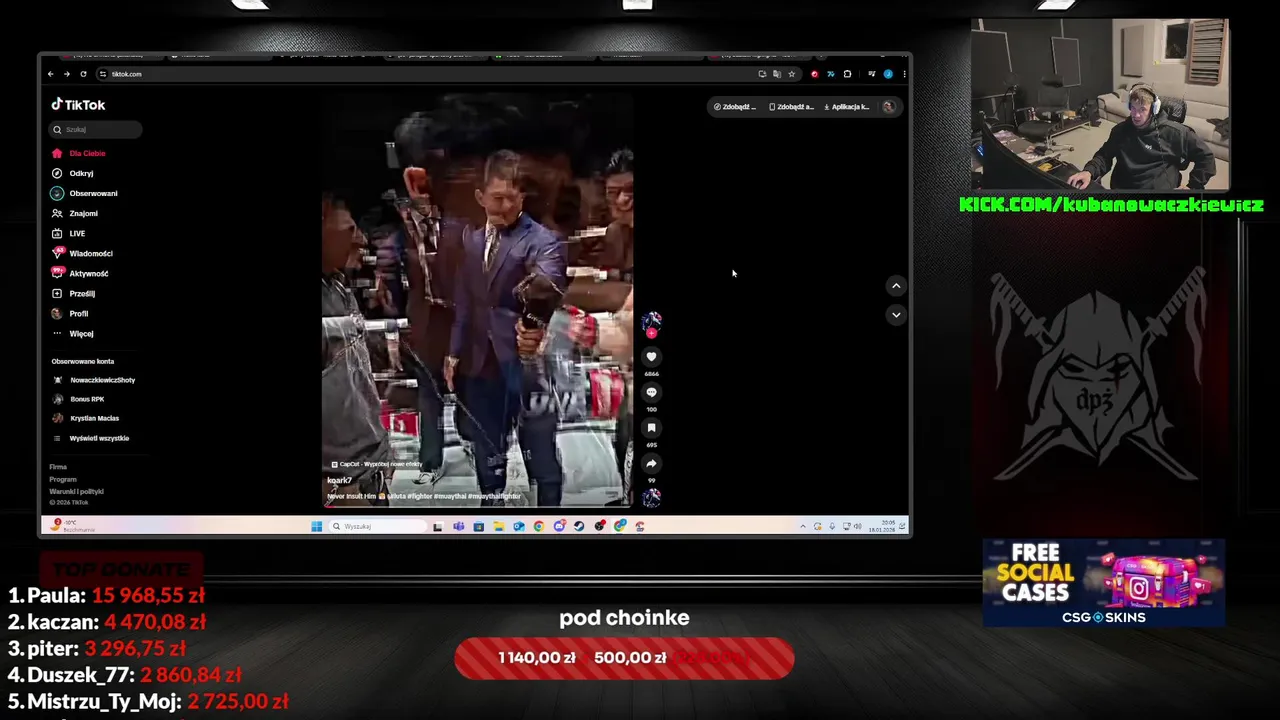Open the taskbar weather widget
This screenshot has height=720, width=1280.
click(73, 525)
